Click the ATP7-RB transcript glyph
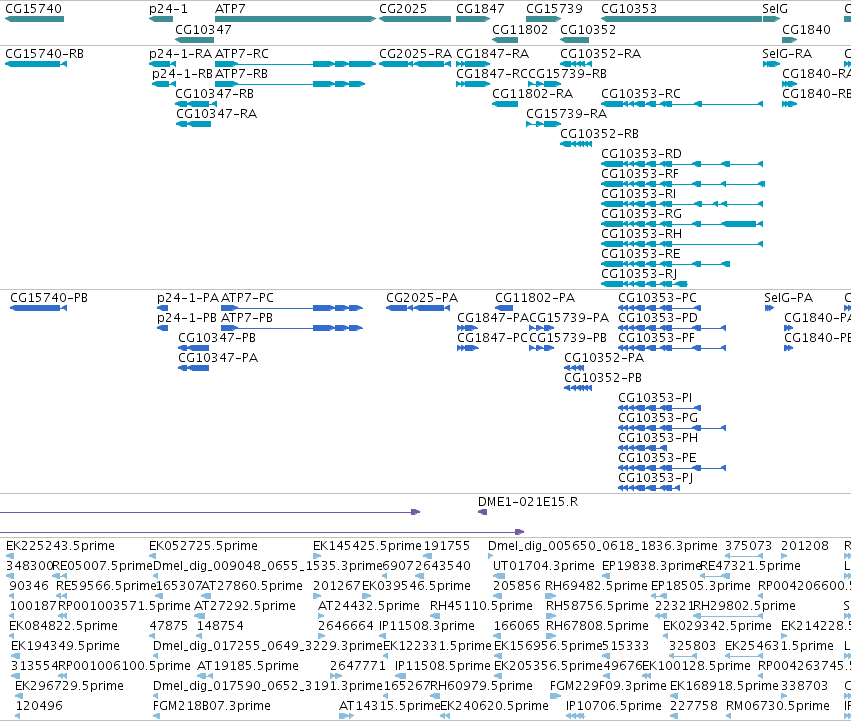 (290, 84)
